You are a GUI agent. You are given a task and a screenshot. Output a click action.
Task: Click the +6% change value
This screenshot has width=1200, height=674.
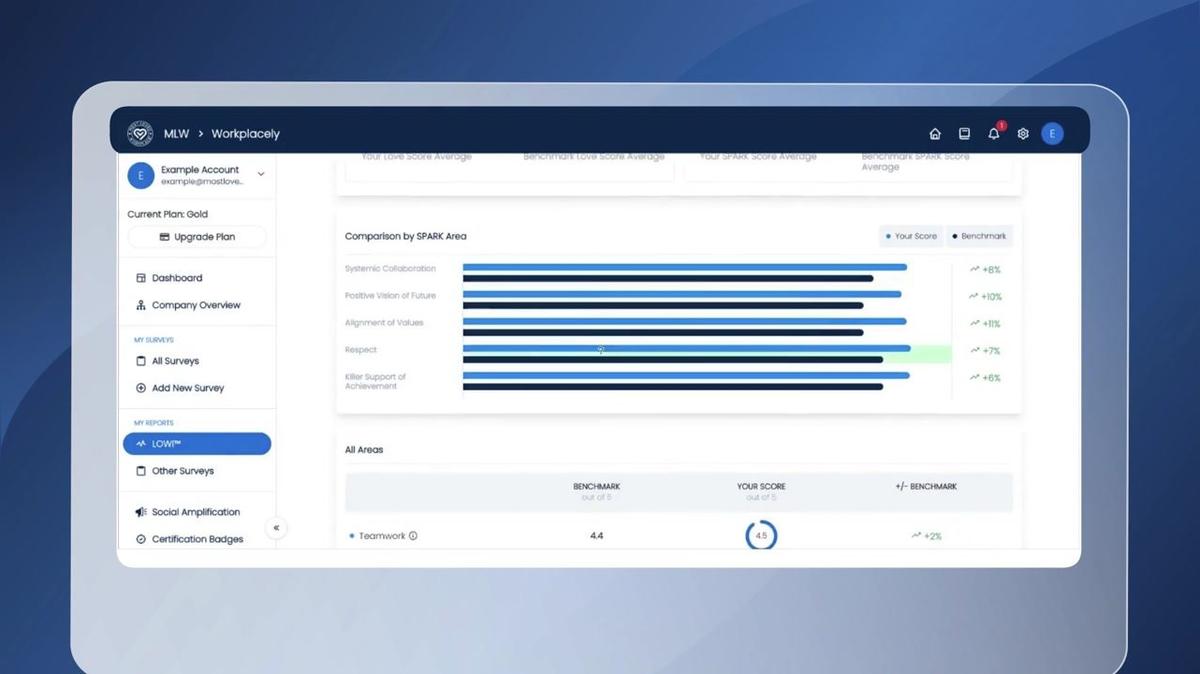click(991, 378)
